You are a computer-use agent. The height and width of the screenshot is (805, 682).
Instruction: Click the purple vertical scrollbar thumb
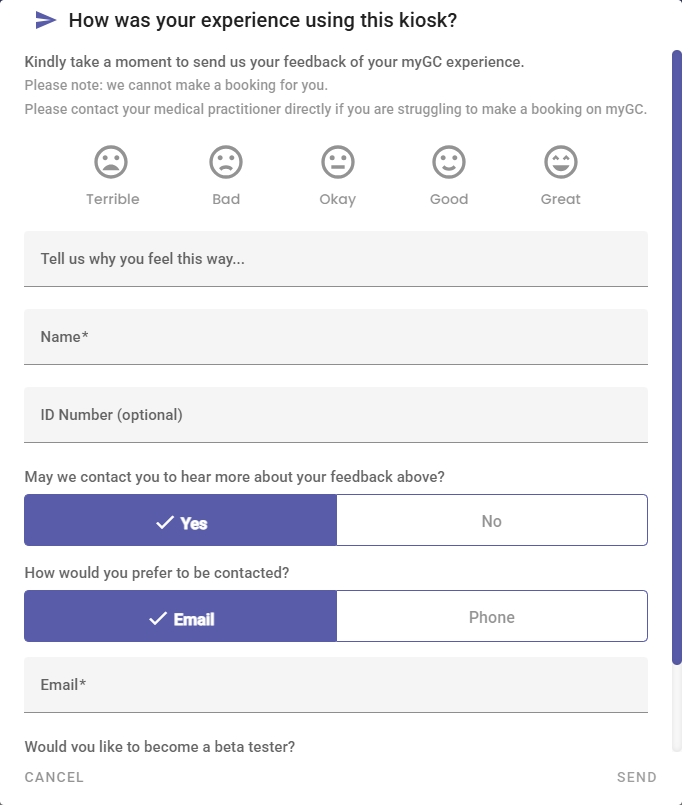pyautogui.click(x=677, y=357)
